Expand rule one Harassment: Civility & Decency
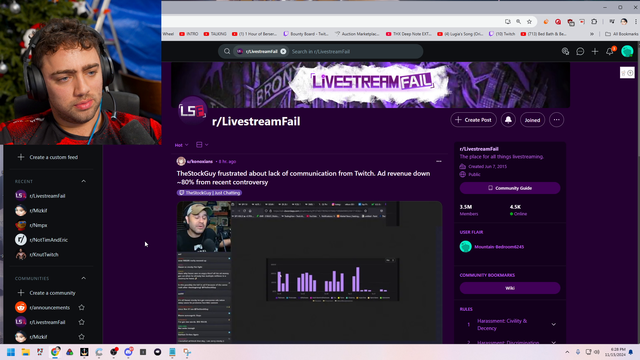Screen dimensions: 640x360 pyautogui.click(x=553, y=324)
